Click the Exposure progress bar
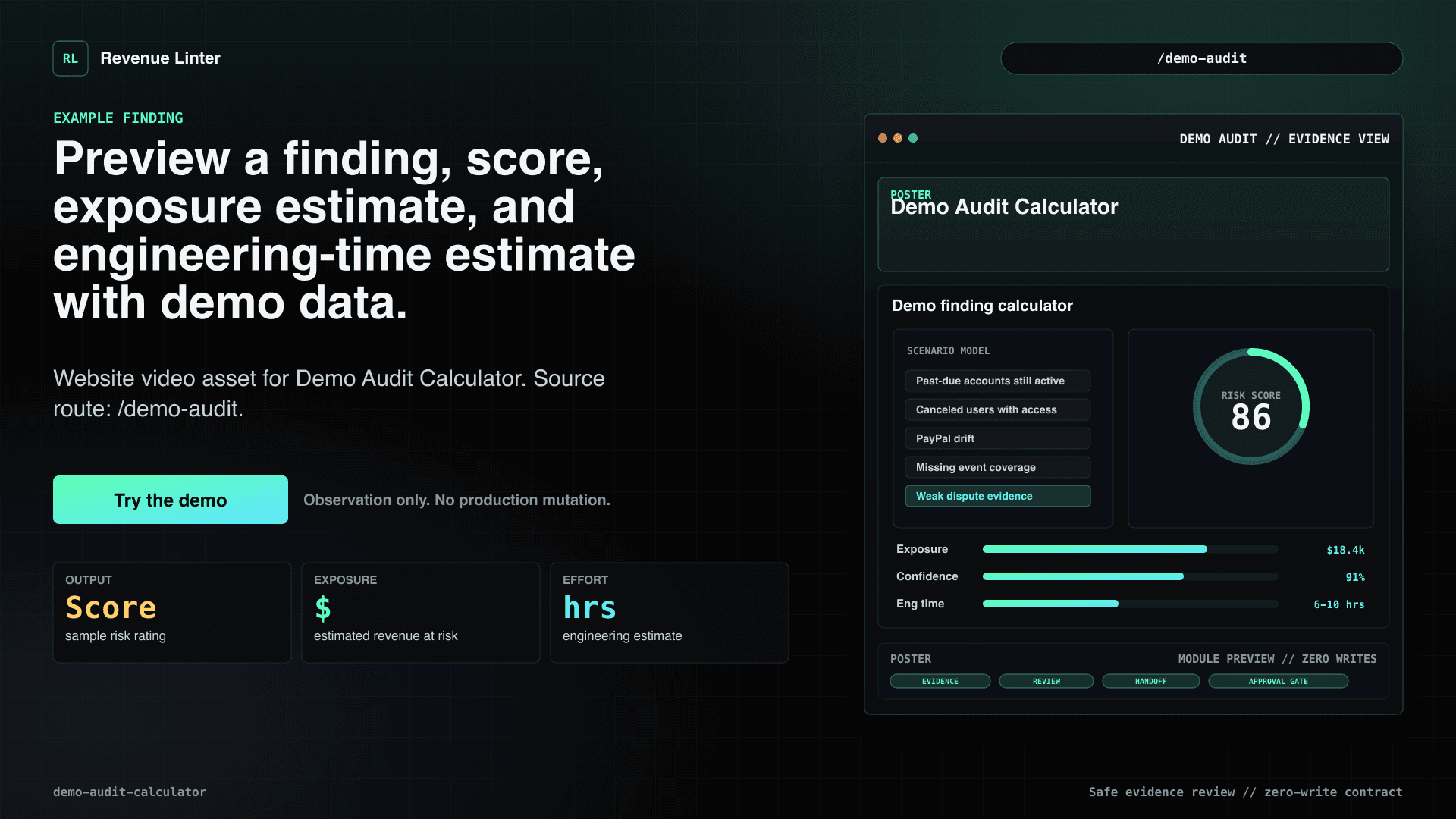The width and height of the screenshot is (1456, 819). [x=1130, y=549]
